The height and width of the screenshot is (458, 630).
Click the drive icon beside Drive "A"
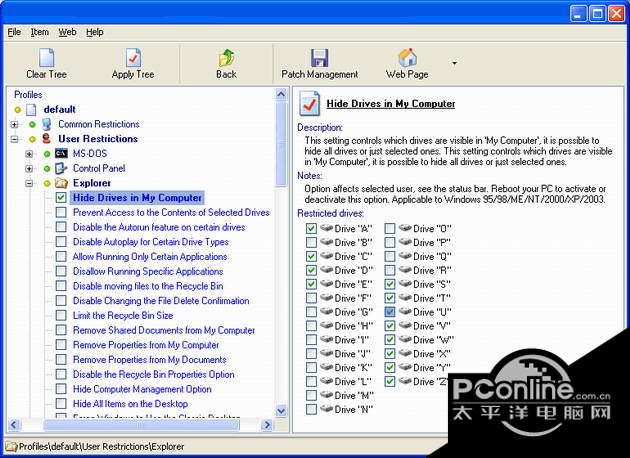coord(326,228)
